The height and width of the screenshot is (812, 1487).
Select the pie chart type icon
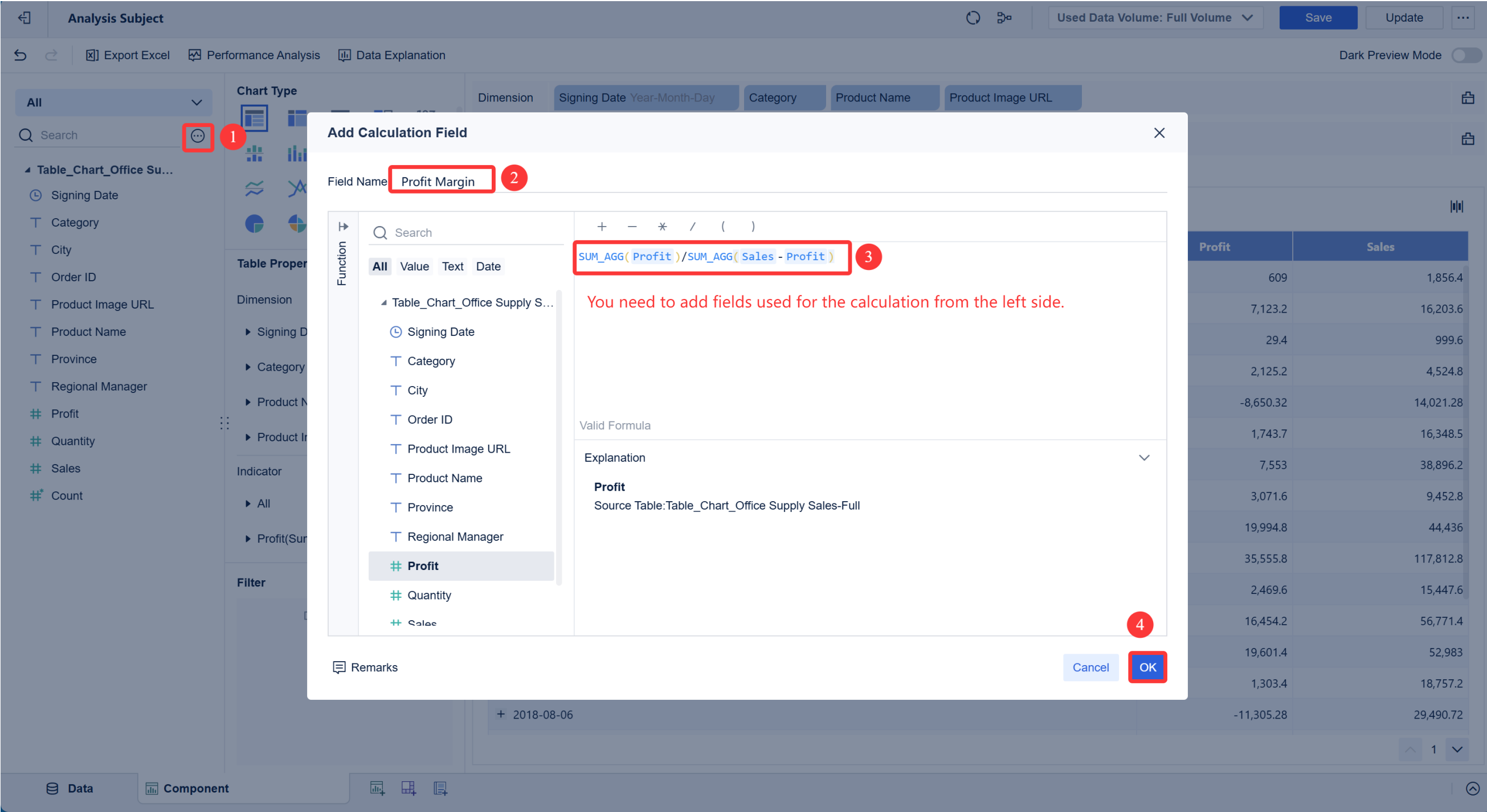[x=254, y=223]
